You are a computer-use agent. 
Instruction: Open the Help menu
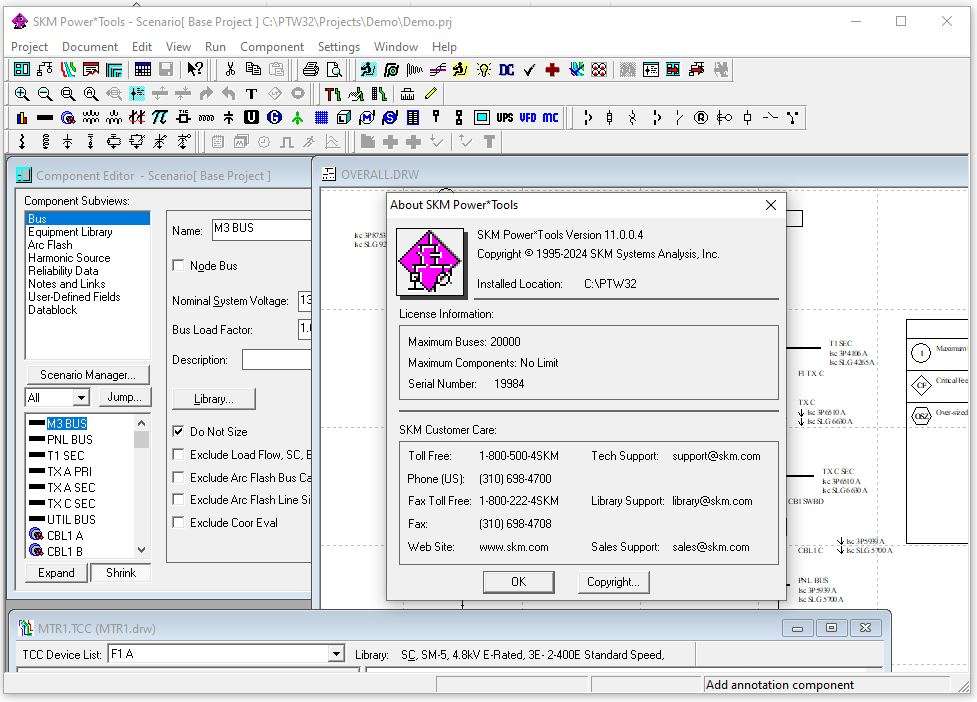click(444, 47)
